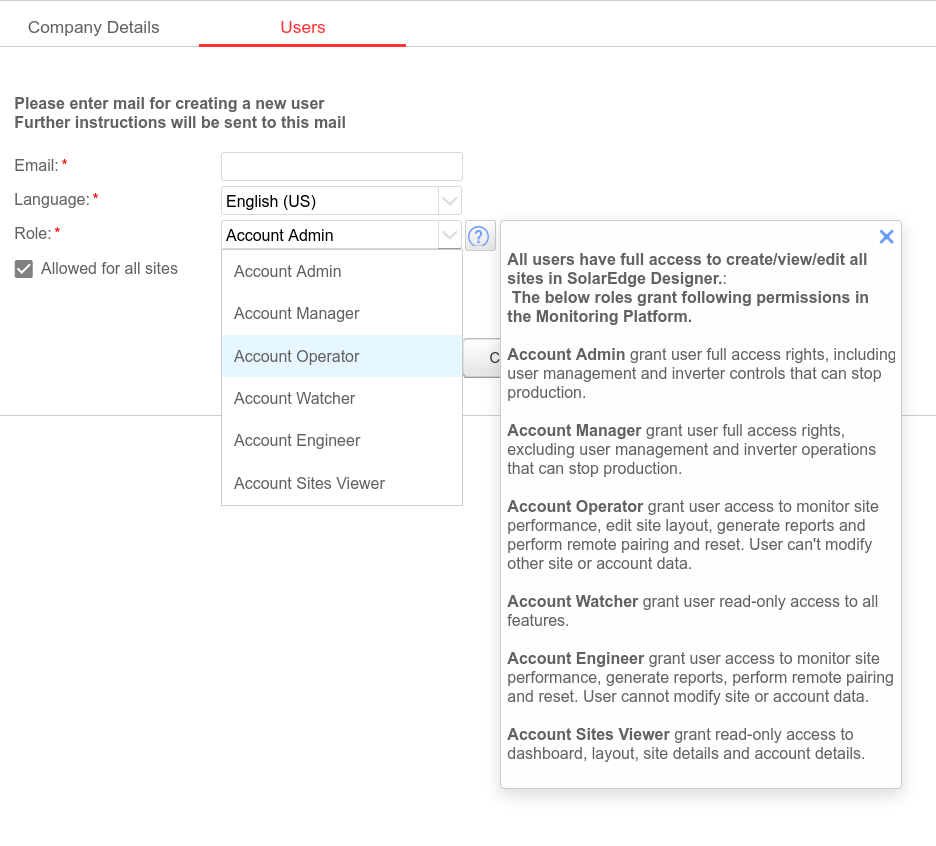Choose the Account Watcher role option
The image size is (936, 846).
pos(295,399)
